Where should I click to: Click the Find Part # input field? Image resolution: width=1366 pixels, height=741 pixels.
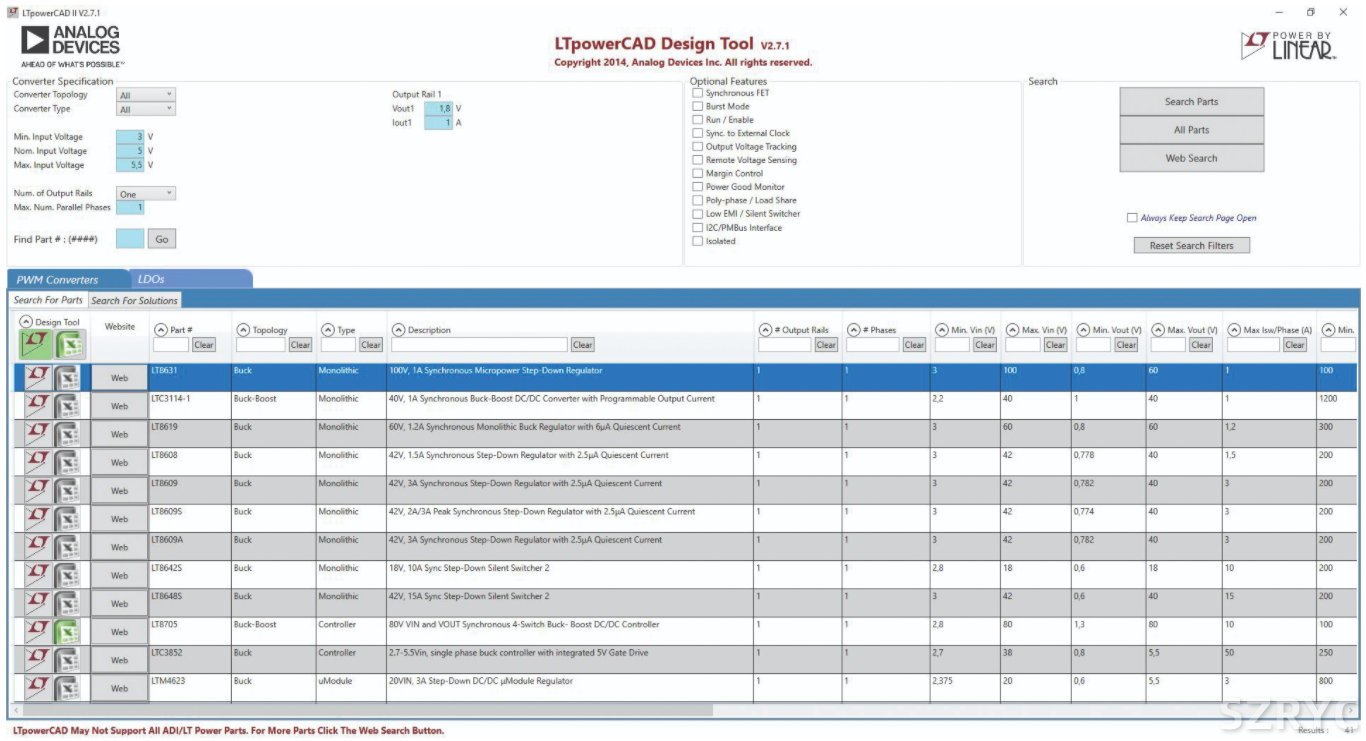click(130, 240)
